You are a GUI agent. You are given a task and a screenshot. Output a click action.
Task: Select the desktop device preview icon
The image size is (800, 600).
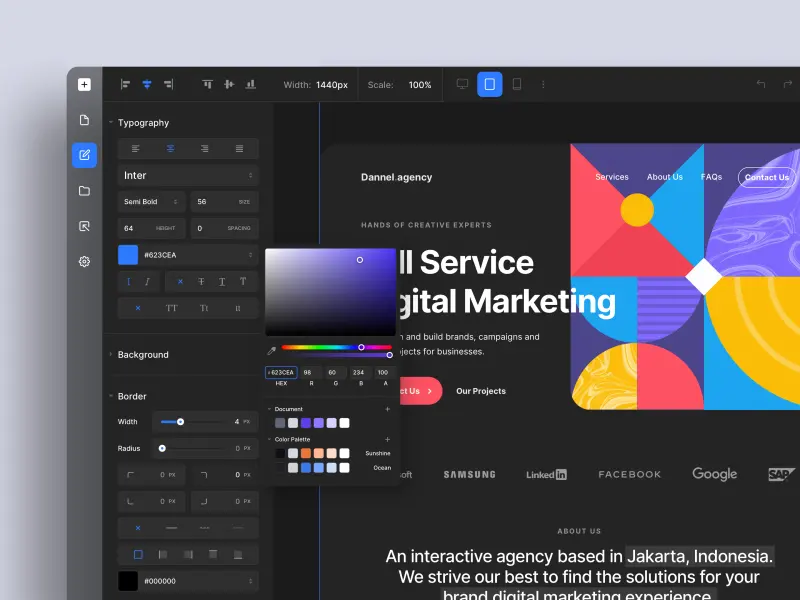click(x=462, y=85)
